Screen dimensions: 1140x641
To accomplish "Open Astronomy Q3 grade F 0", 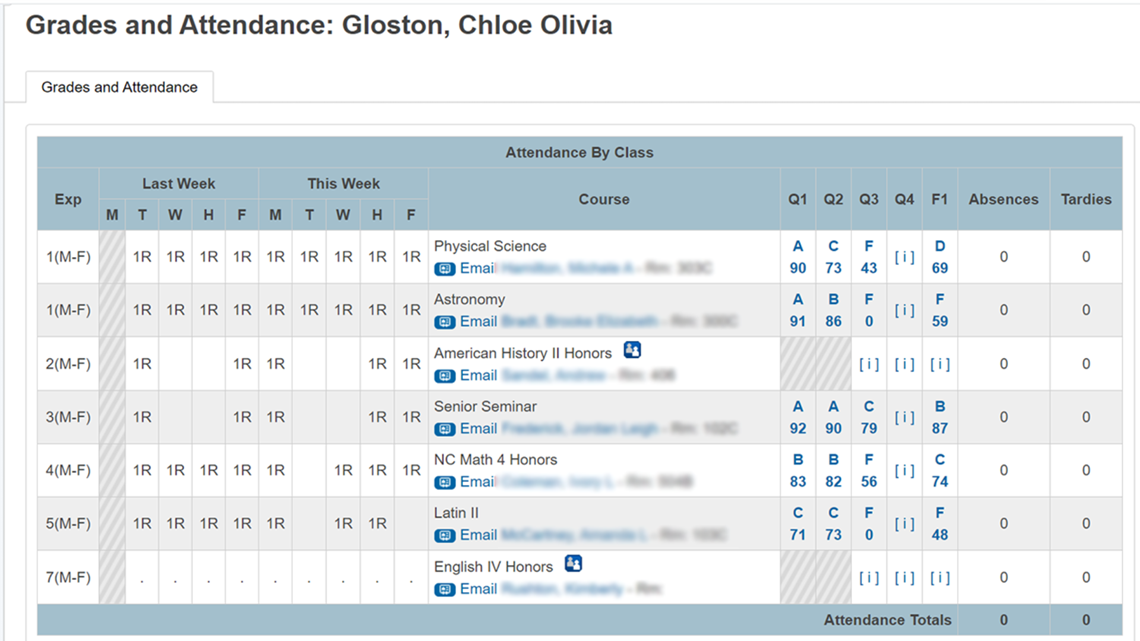I will point(869,310).
